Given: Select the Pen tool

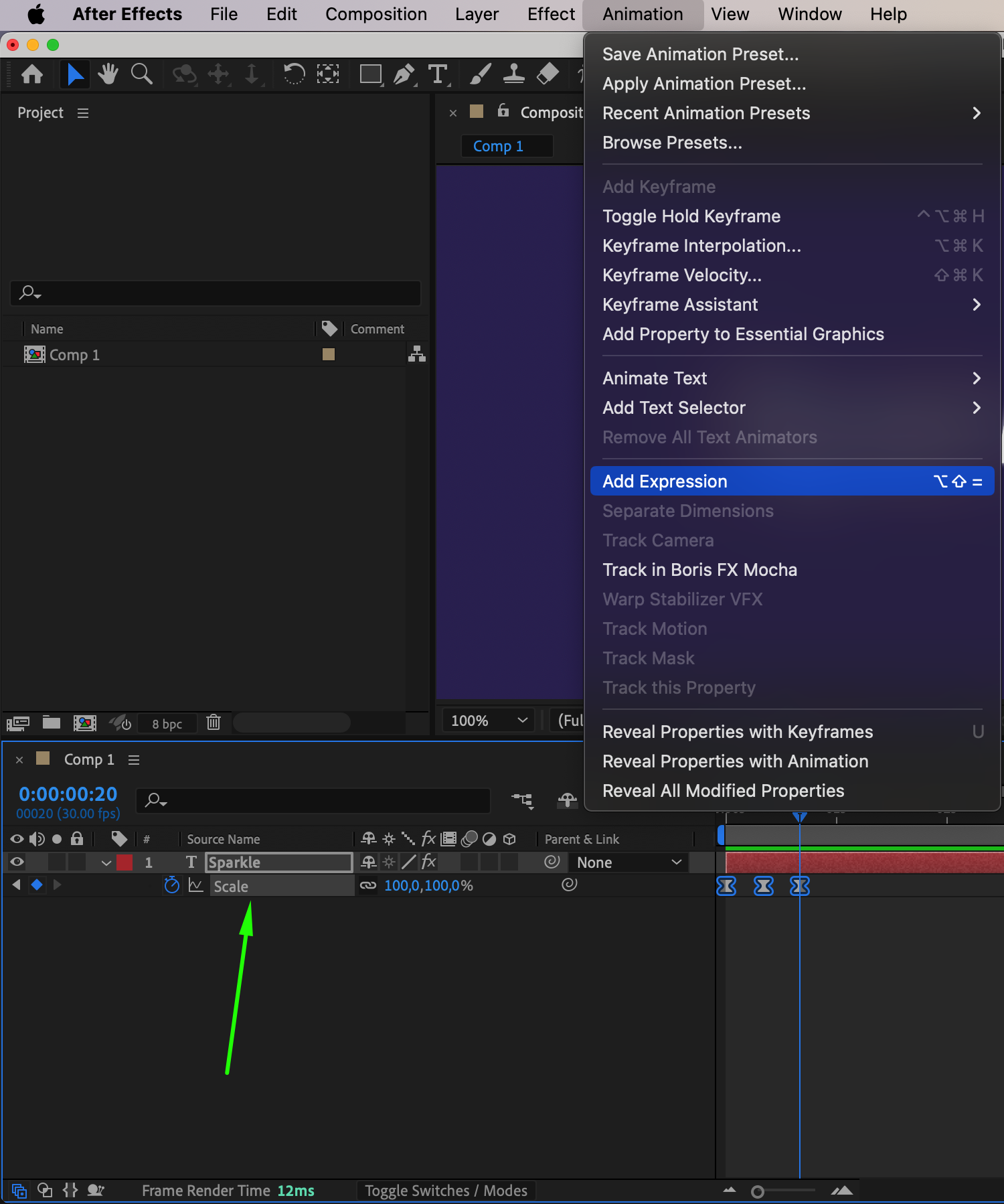Looking at the screenshot, I should click(x=404, y=74).
